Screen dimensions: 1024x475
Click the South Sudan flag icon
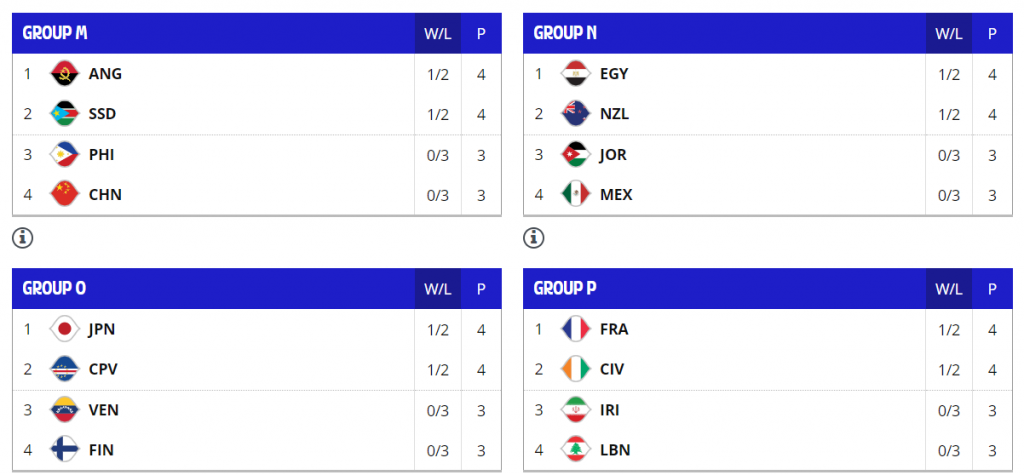tap(65, 114)
